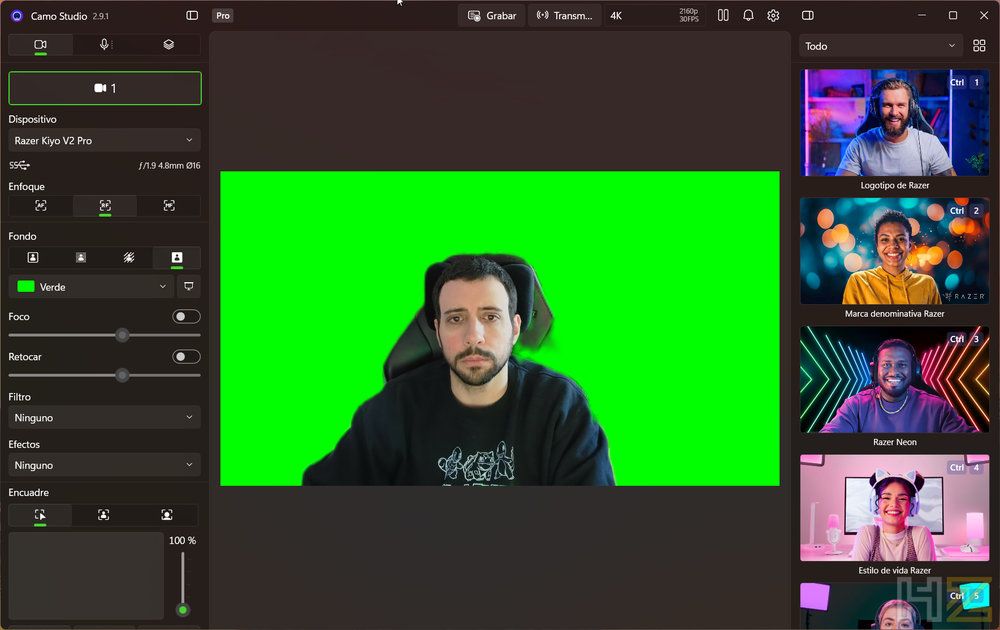Select the first Enfoque focus mode icon
Screen dimensions: 1000x630
pyautogui.click(x=41, y=205)
